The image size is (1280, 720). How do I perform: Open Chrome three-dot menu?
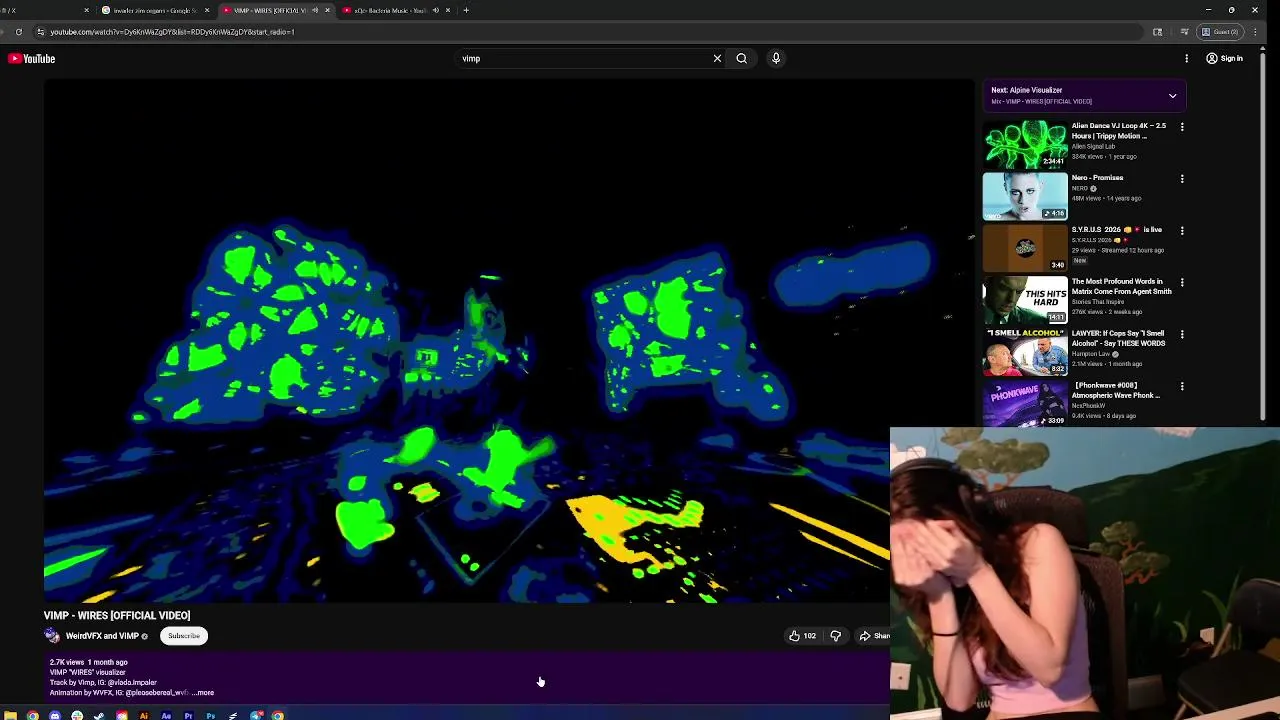[1255, 32]
